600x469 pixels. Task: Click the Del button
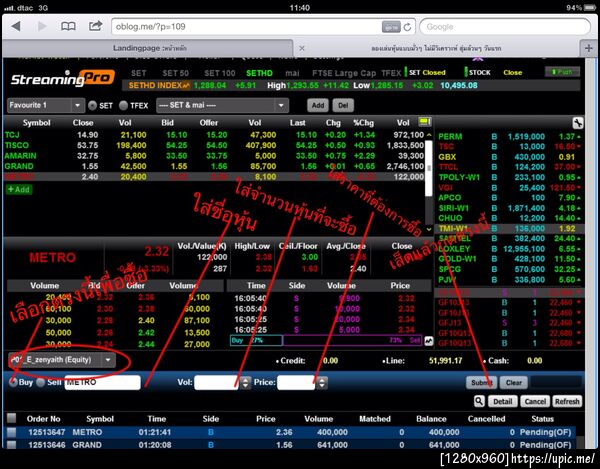(x=343, y=105)
